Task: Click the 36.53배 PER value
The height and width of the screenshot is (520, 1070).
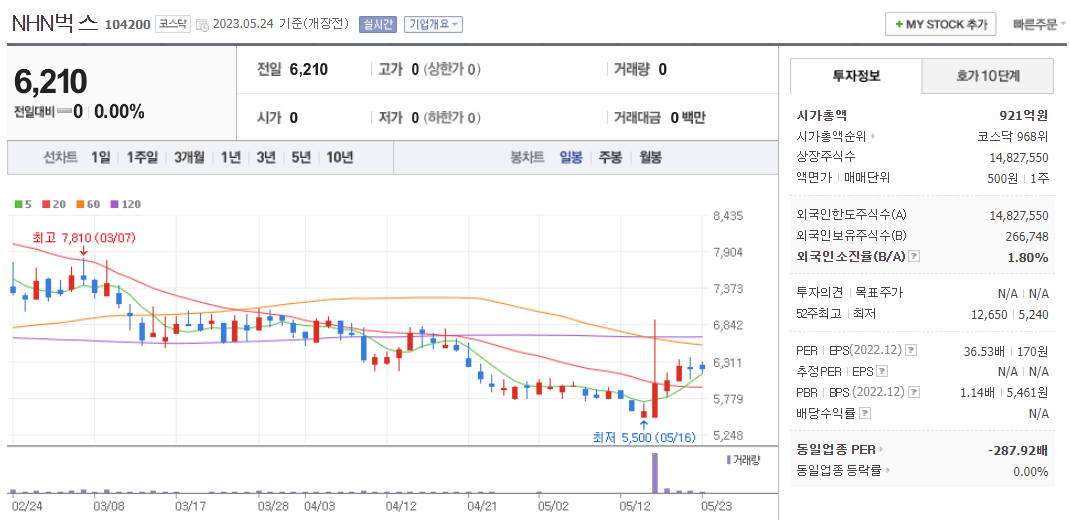Action: click(982, 350)
